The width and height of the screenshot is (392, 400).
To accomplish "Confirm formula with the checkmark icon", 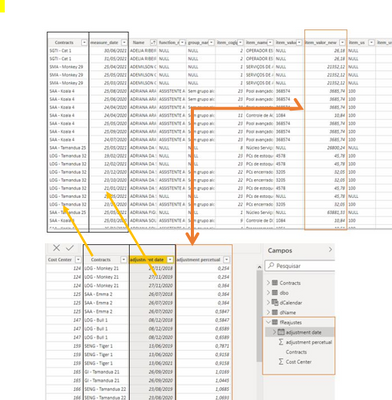I will click(70, 248).
